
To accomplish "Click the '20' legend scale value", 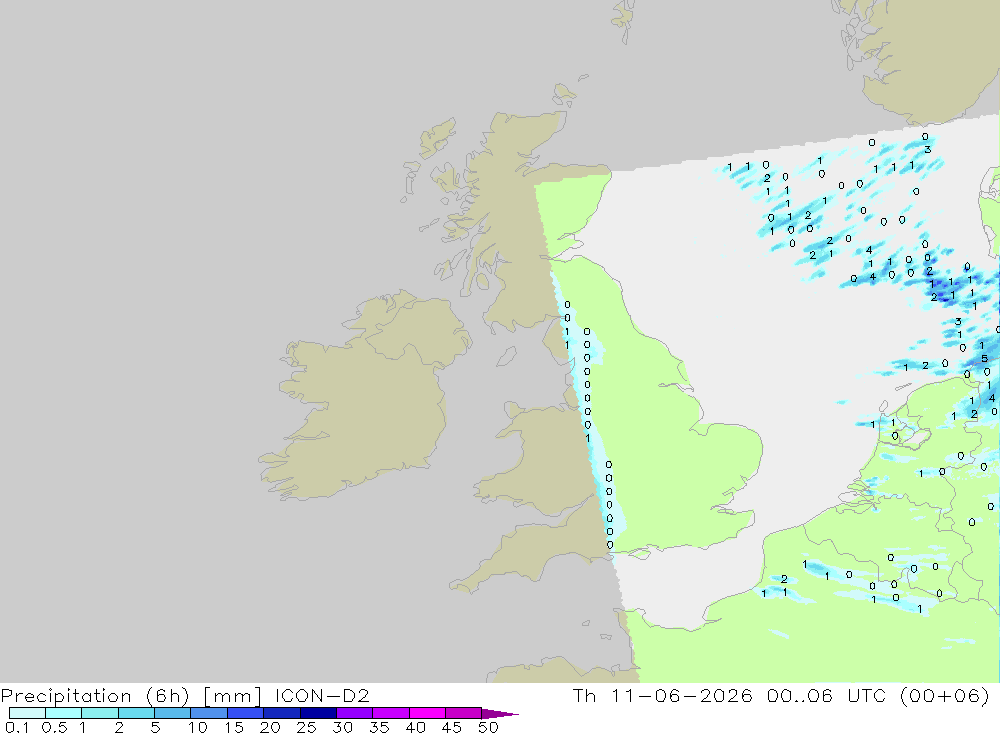I will (270, 727).
